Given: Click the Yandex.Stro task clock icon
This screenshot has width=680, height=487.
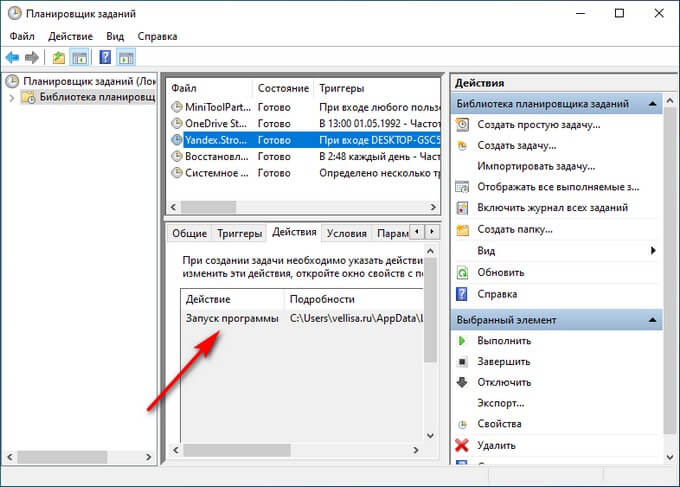Looking at the screenshot, I should pyautogui.click(x=177, y=140).
